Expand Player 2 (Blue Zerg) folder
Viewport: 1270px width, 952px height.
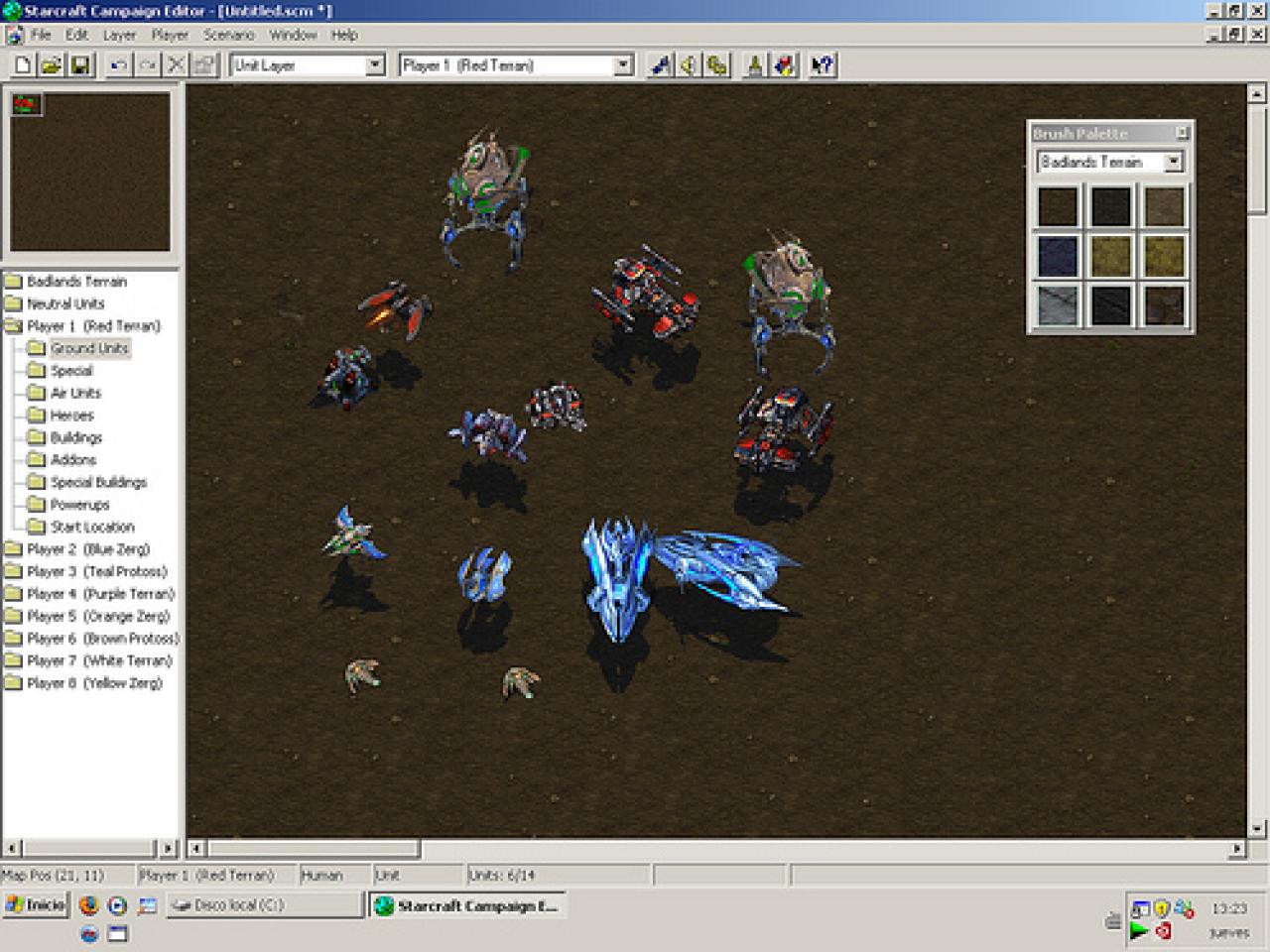click(x=13, y=549)
